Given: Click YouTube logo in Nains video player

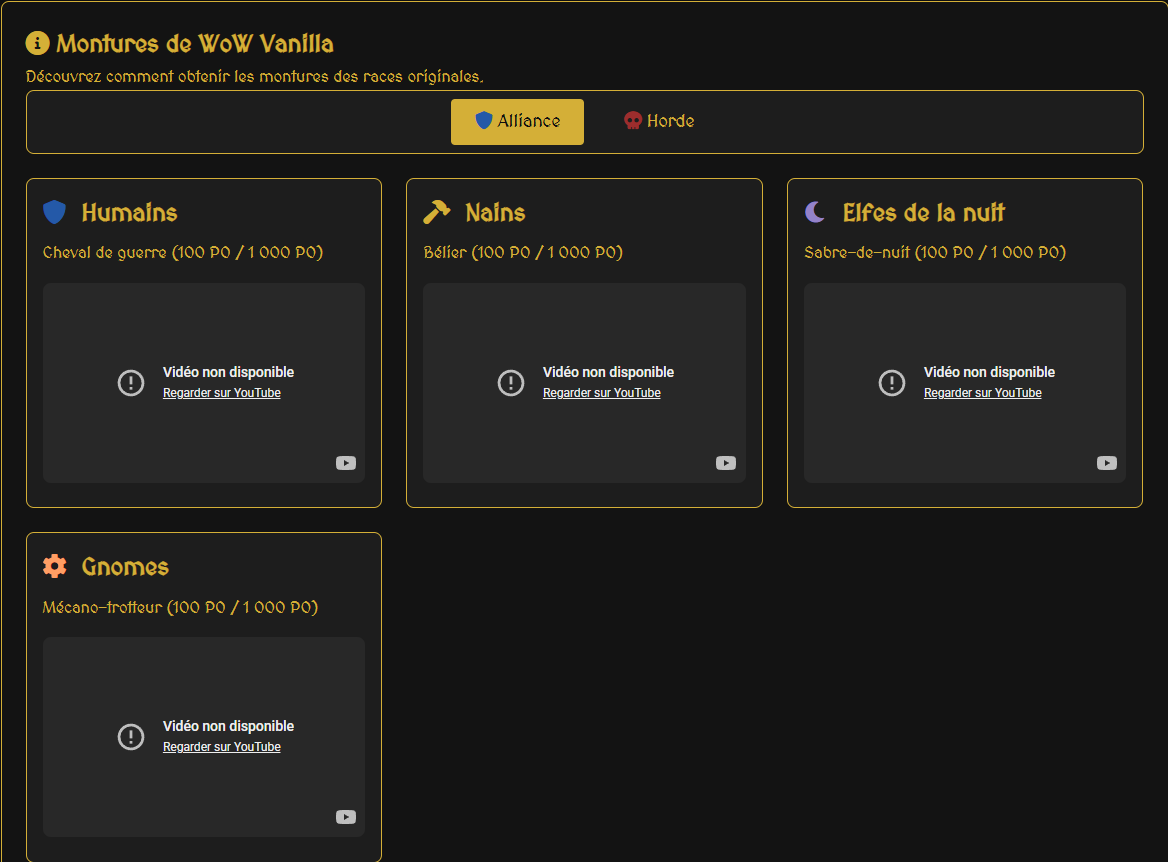Looking at the screenshot, I should pyautogui.click(x=726, y=463).
